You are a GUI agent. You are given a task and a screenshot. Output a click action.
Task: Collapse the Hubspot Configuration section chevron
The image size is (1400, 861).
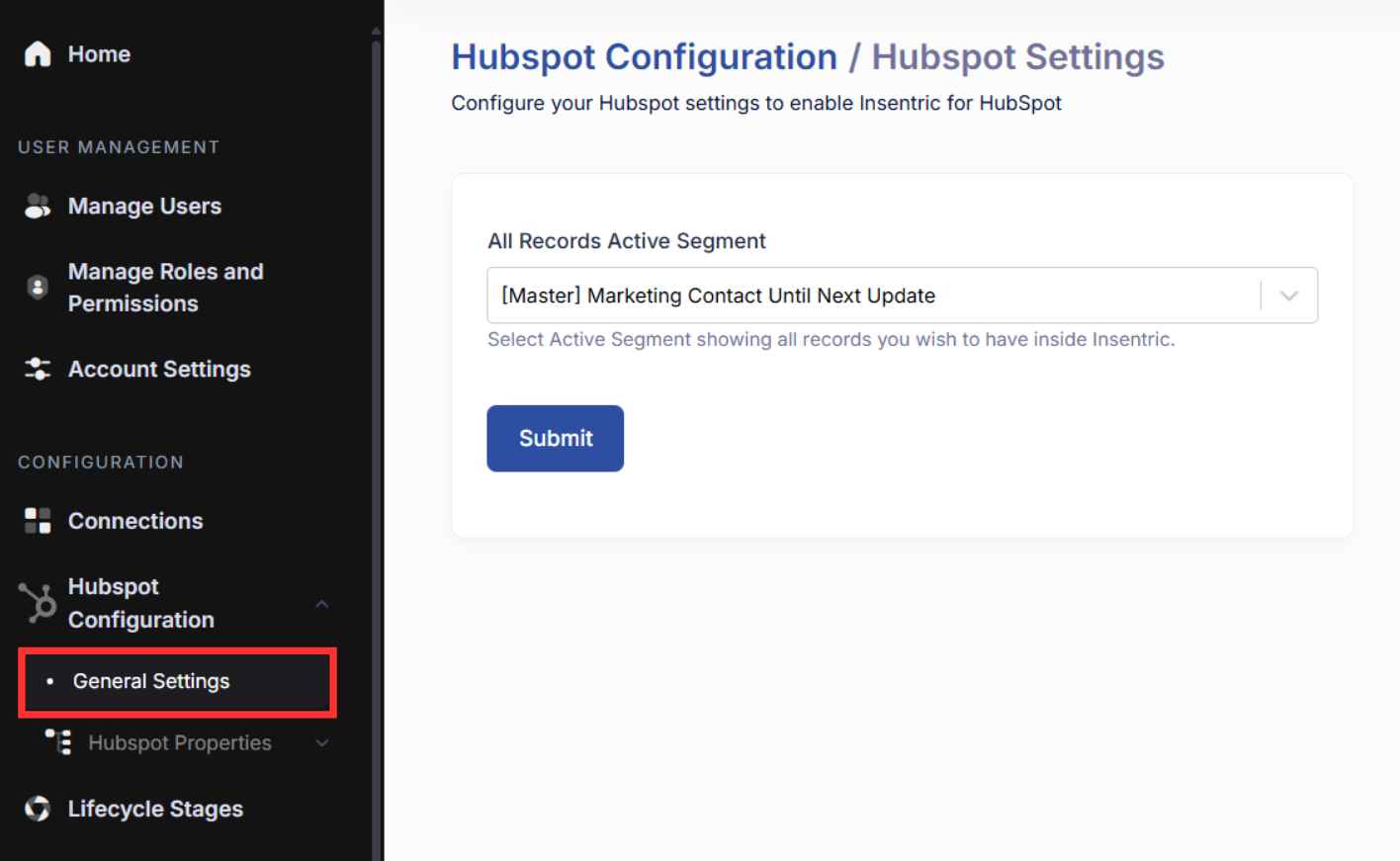pyautogui.click(x=321, y=603)
